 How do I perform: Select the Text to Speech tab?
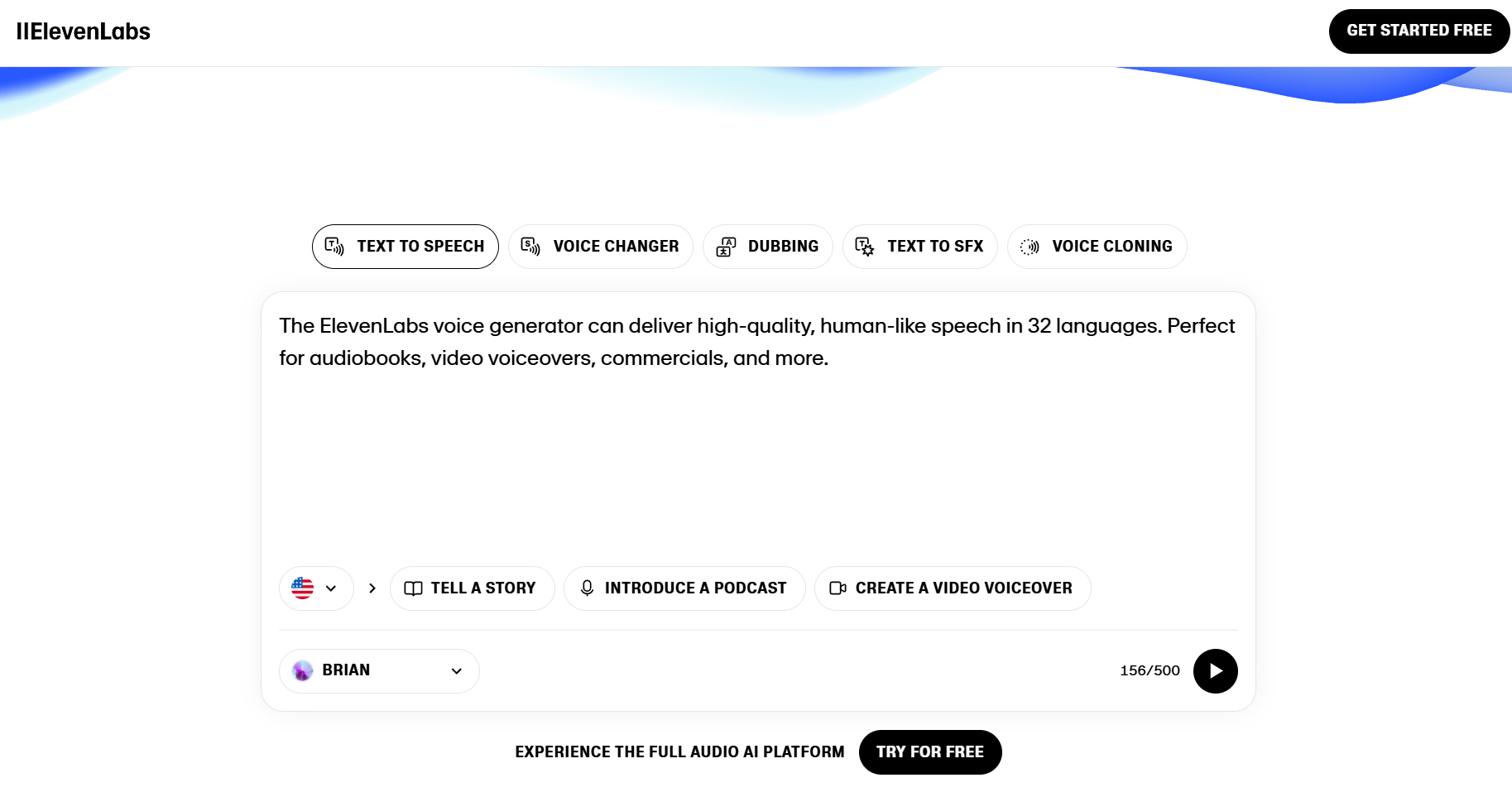pos(406,247)
